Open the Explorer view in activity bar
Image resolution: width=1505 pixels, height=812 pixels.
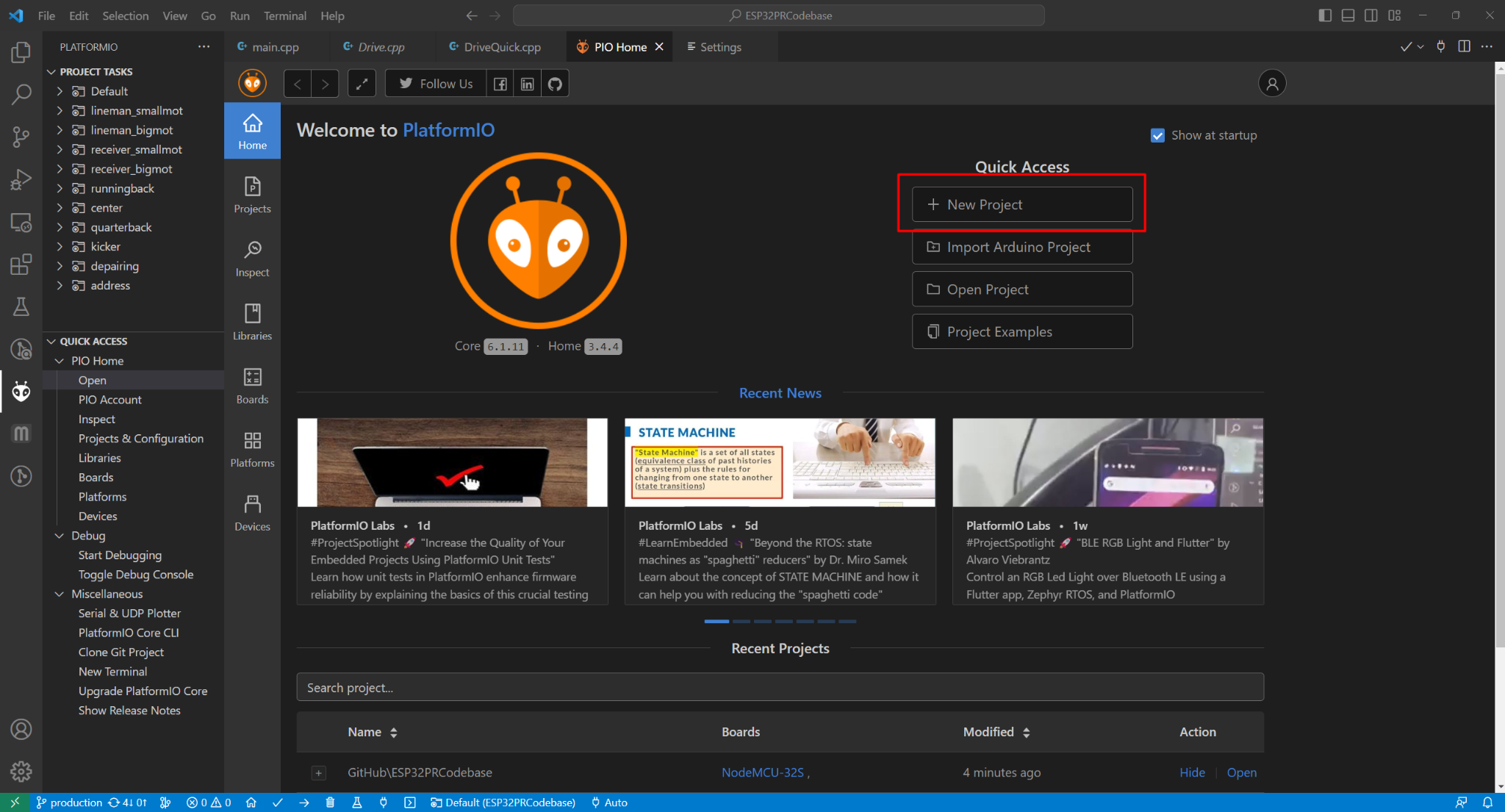21,52
